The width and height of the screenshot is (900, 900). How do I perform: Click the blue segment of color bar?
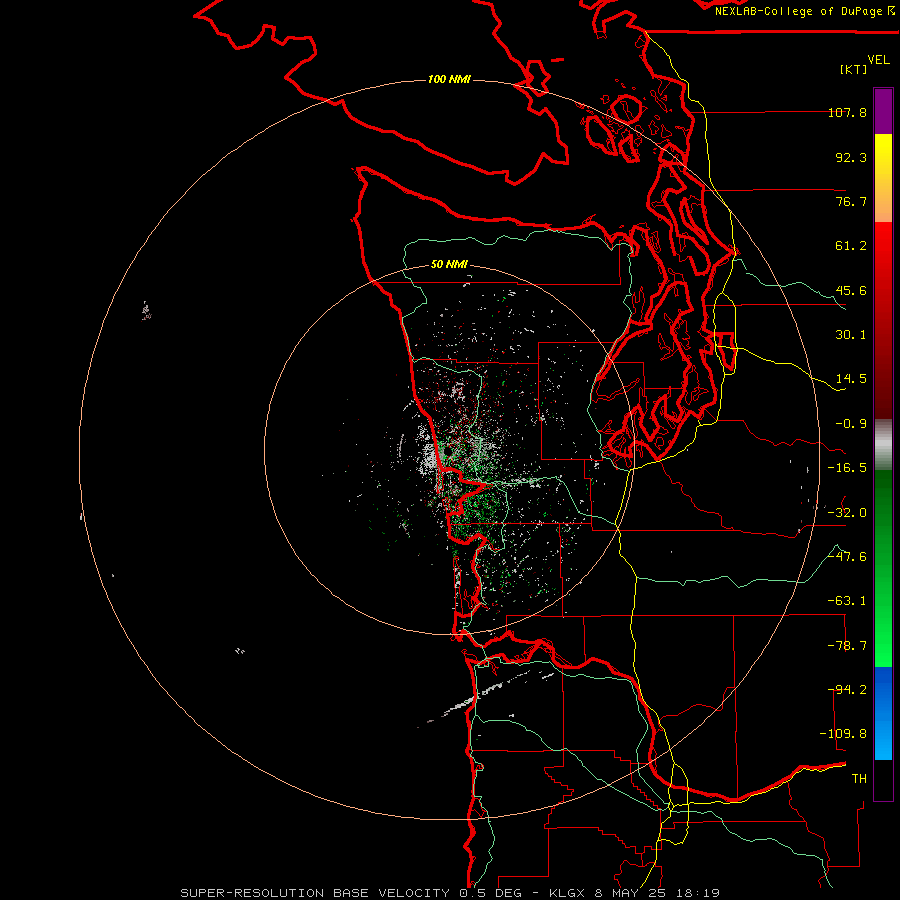coord(883,713)
